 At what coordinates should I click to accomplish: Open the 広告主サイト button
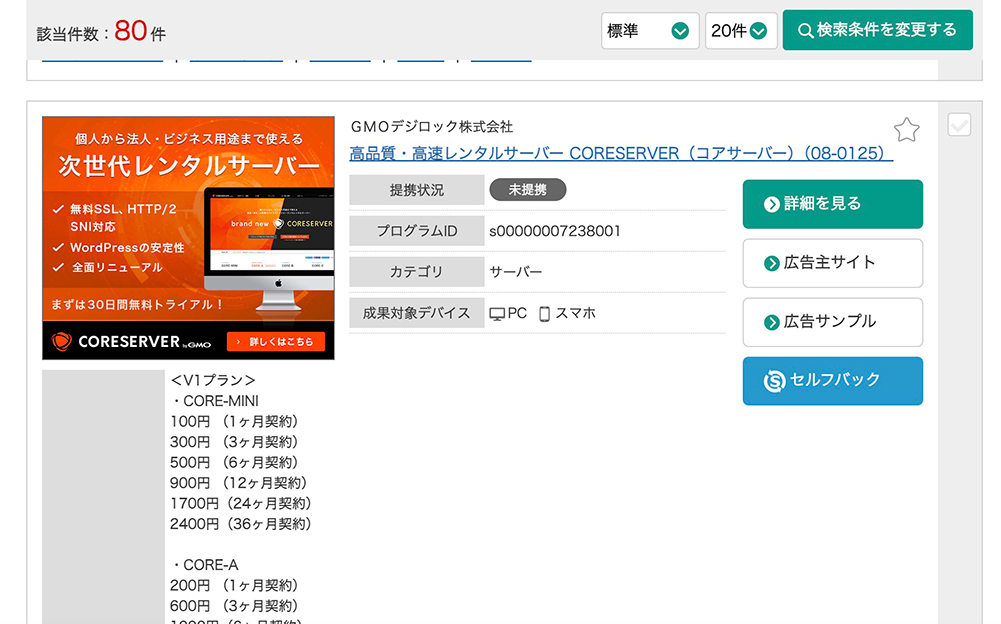click(x=832, y=263)
